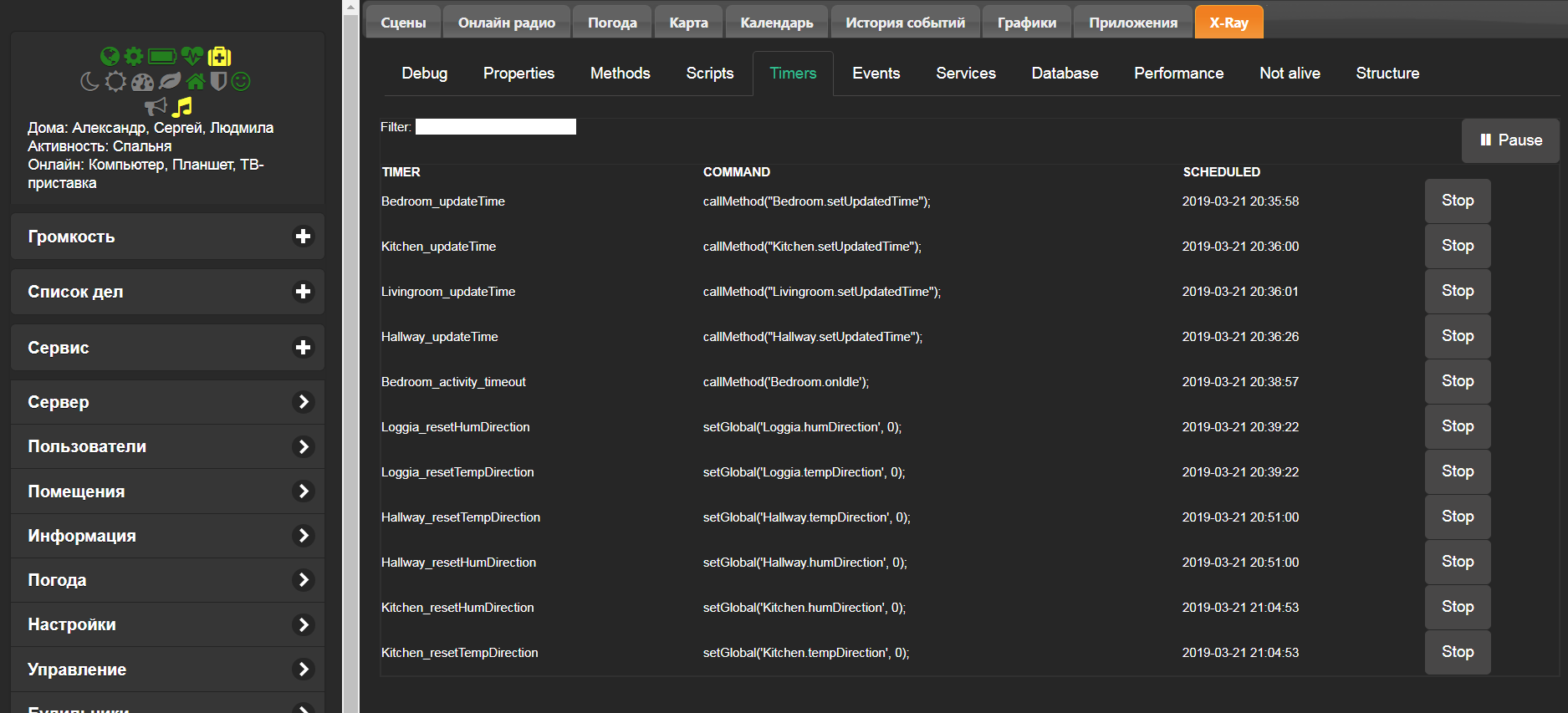
Task: Expand the Список дел section
Action: click(x=303, y=292)
